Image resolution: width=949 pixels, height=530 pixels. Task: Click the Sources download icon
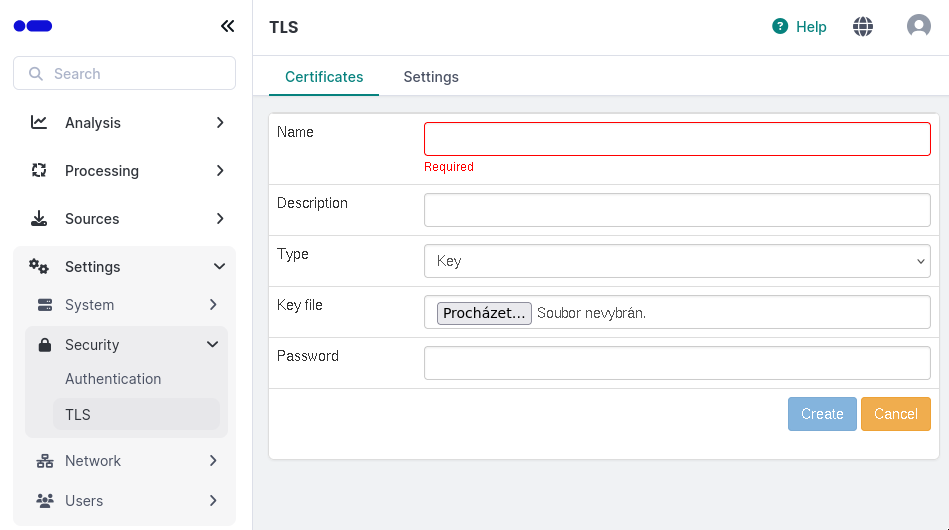pos(39,219)
